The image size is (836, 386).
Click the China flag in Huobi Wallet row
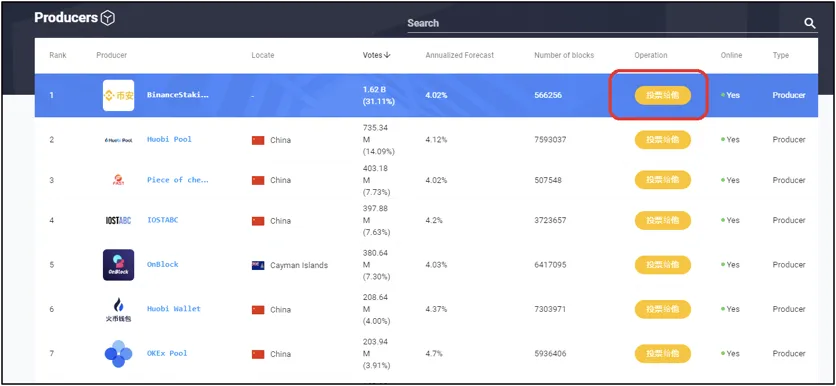258,310
